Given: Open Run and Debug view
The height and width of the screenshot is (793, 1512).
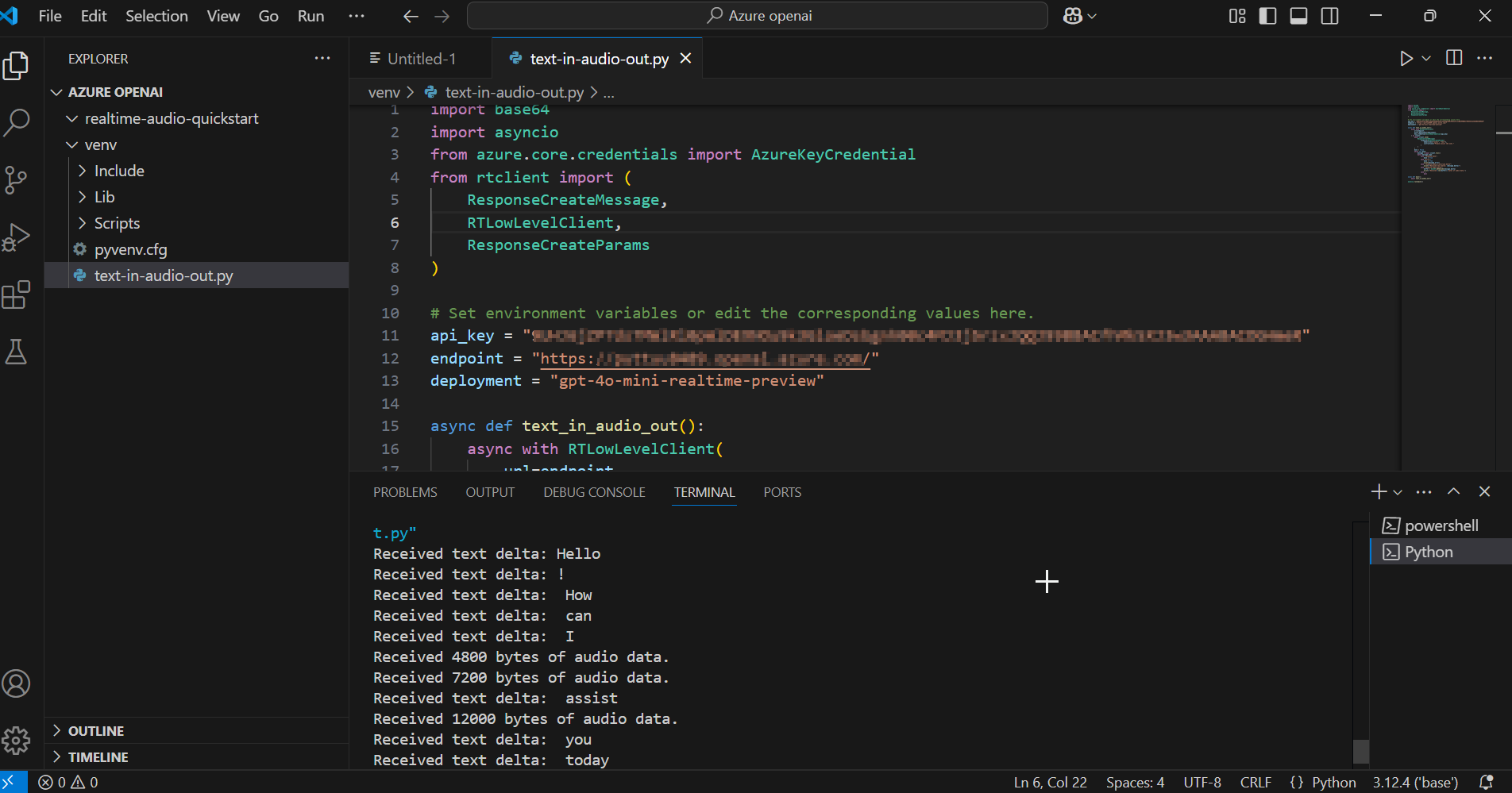Looking at the screenshot, I should (x=16, y=237).
